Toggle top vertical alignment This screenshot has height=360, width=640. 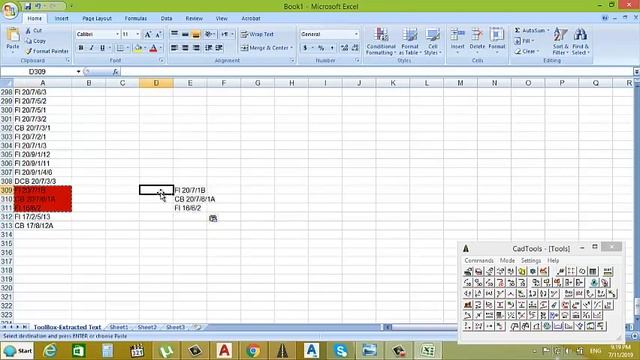(x=174, y=34)
